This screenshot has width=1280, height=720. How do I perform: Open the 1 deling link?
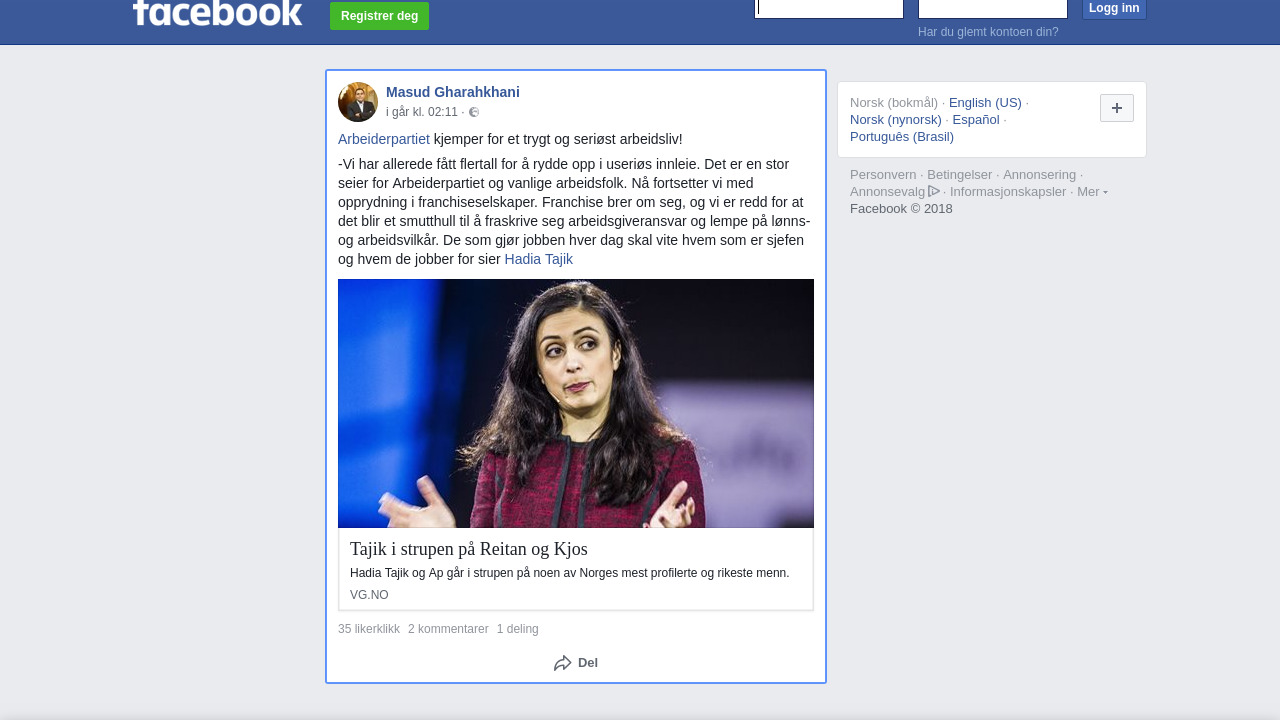pos(518,629)
